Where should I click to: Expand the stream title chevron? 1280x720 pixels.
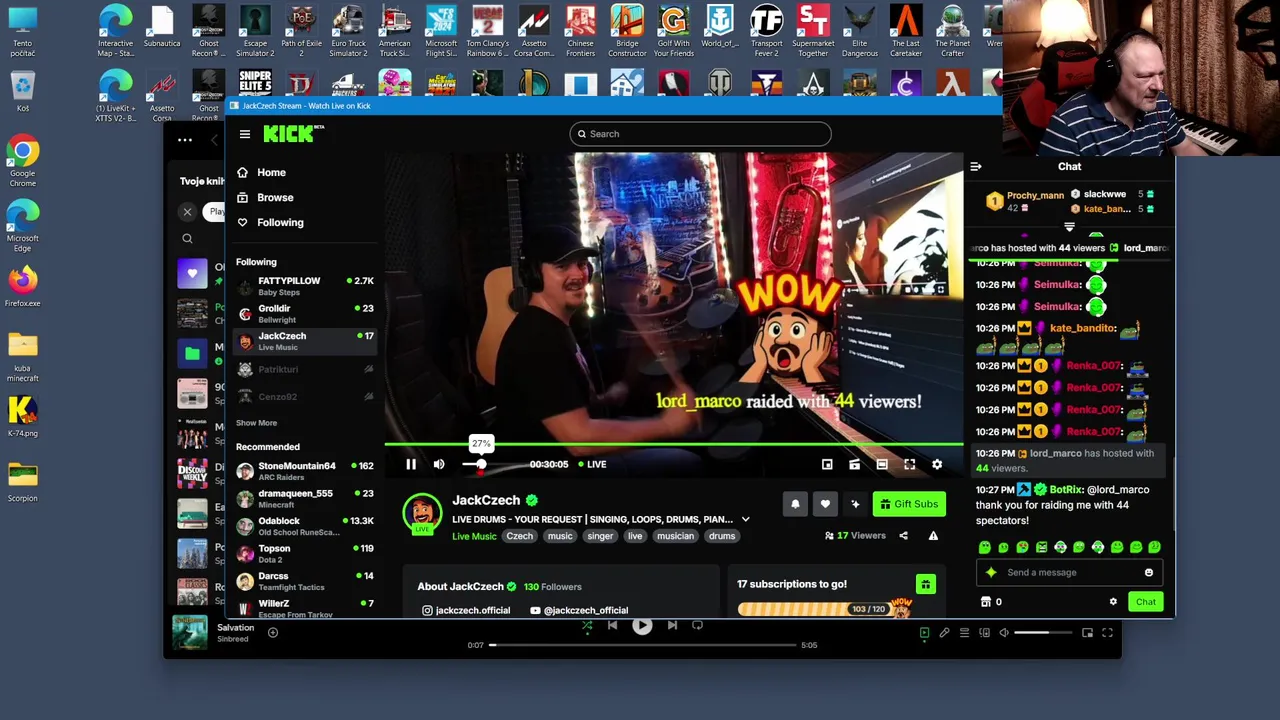pos(745,519)
